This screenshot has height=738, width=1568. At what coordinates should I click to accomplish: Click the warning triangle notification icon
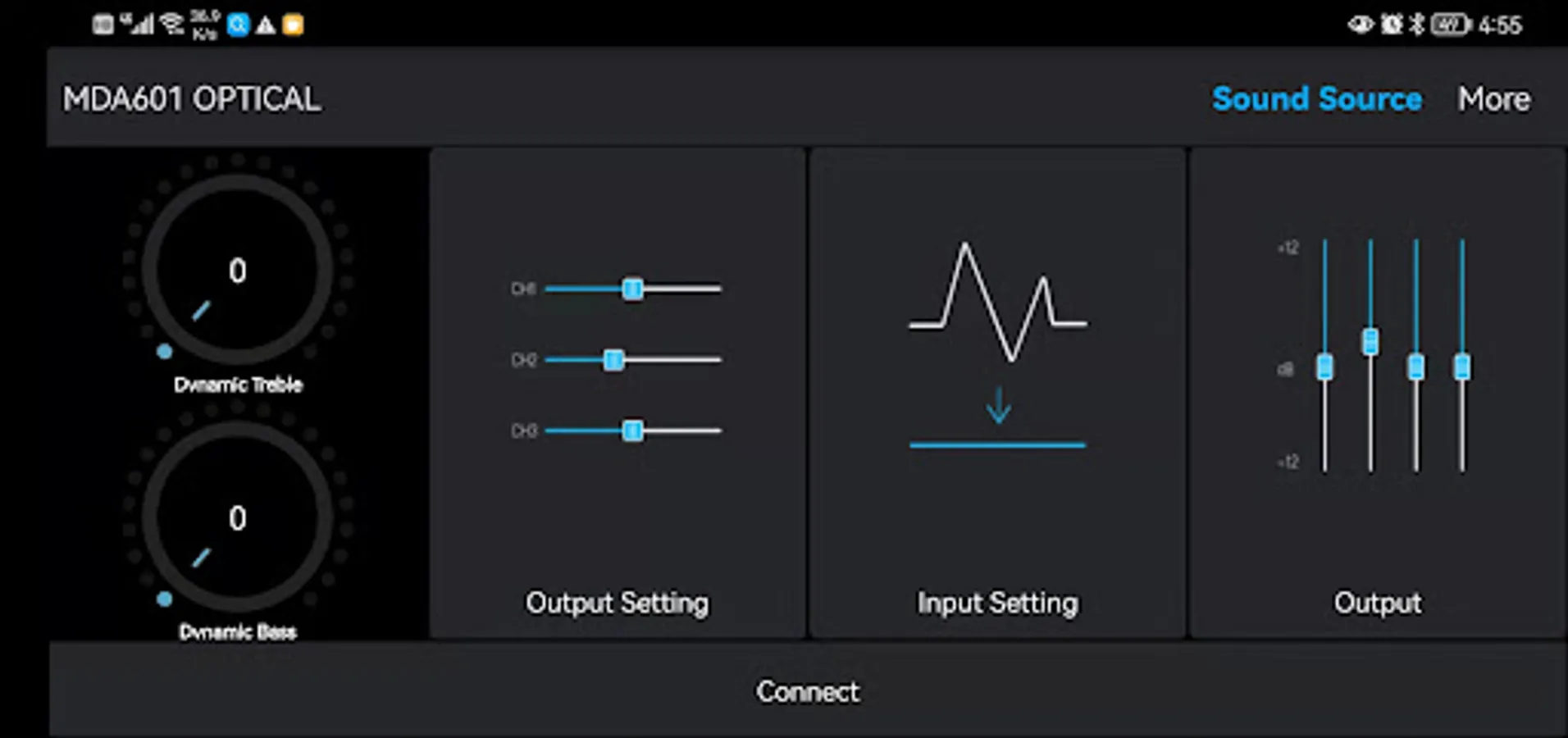[x=266, y=25]
